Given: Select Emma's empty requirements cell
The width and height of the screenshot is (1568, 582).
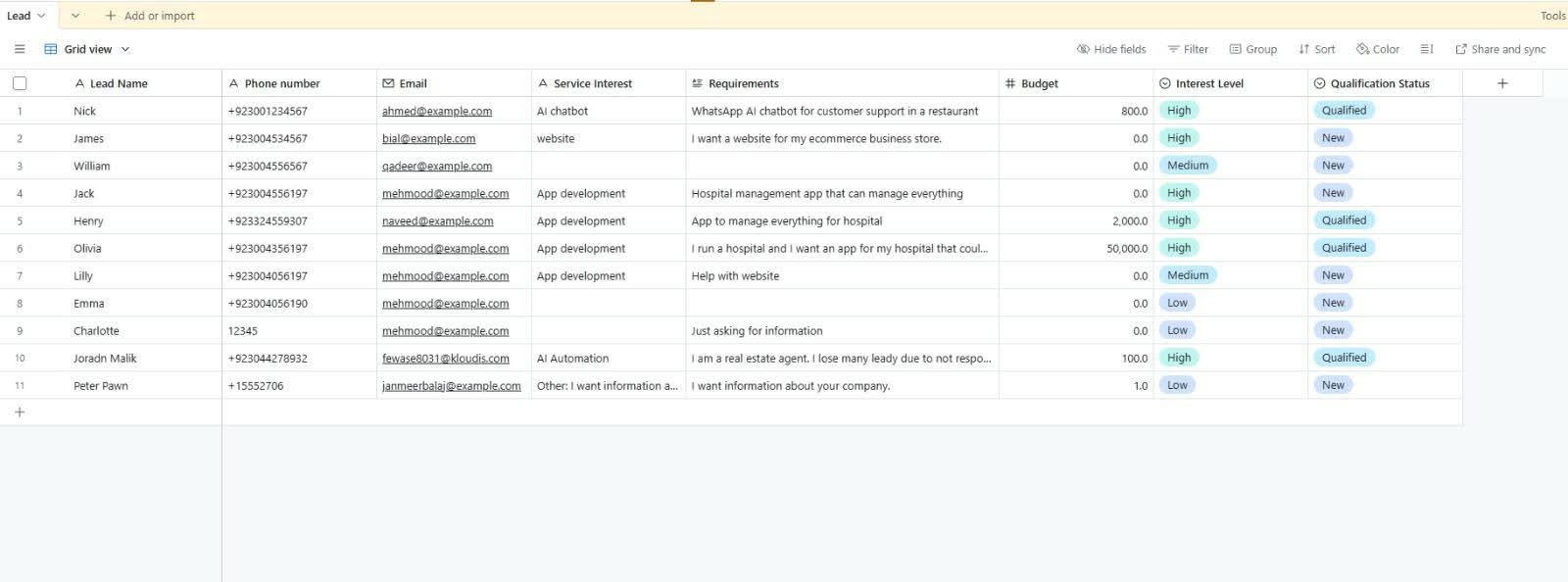Looking at the screenshot, I should pyautogui.click(x=843, y=303).
